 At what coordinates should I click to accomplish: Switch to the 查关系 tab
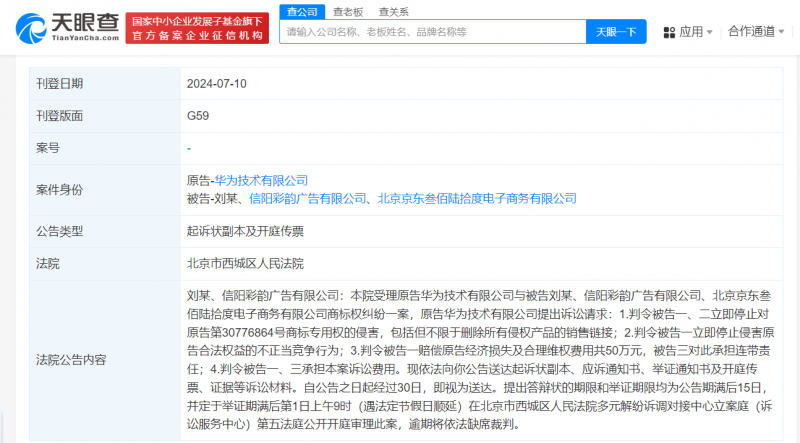click(x=392, y=10)
